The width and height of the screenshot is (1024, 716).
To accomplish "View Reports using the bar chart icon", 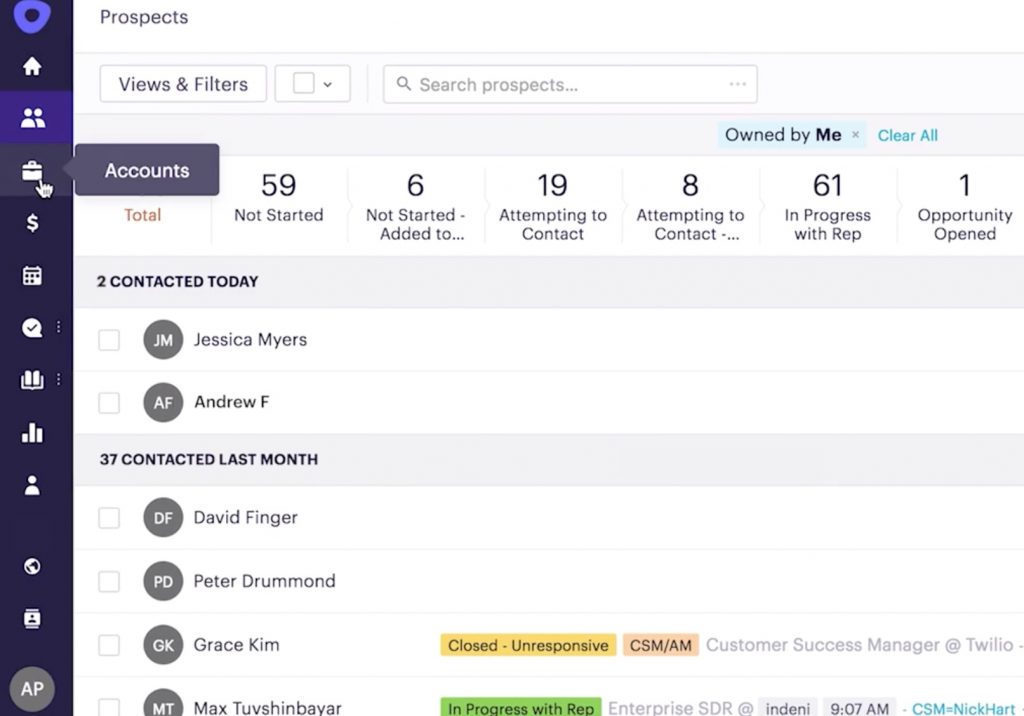I will (33, 433).
